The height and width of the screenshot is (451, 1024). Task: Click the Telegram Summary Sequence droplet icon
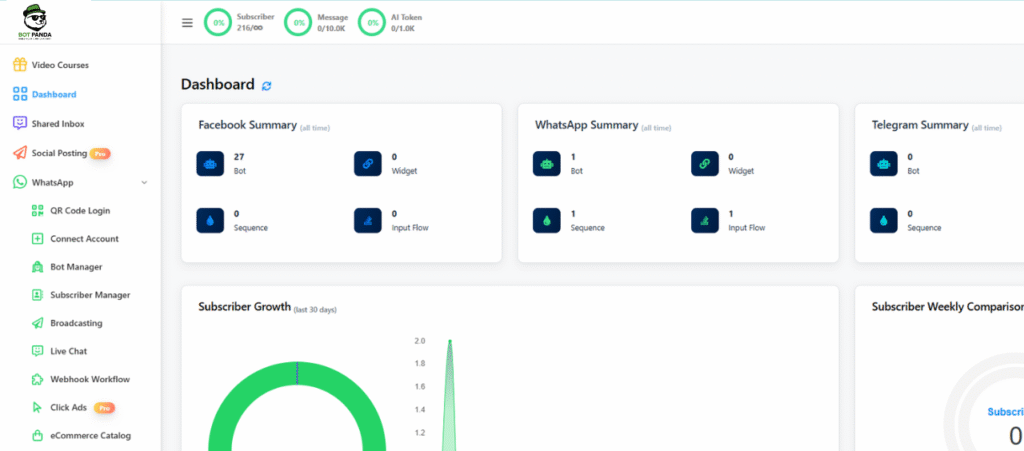pyautogui.click(x=884, y=221)
